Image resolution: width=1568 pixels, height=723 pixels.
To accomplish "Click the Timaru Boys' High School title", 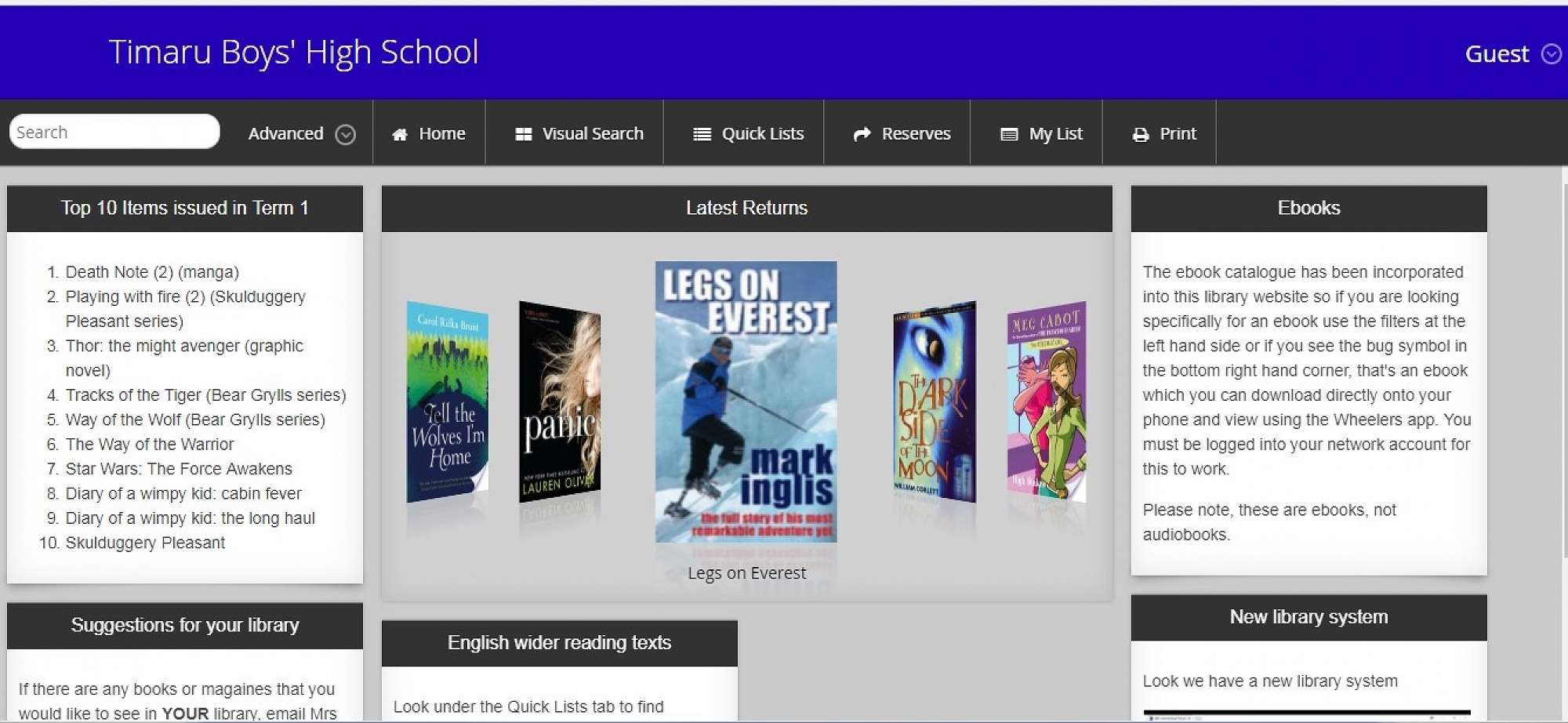I will coord(293,52).
